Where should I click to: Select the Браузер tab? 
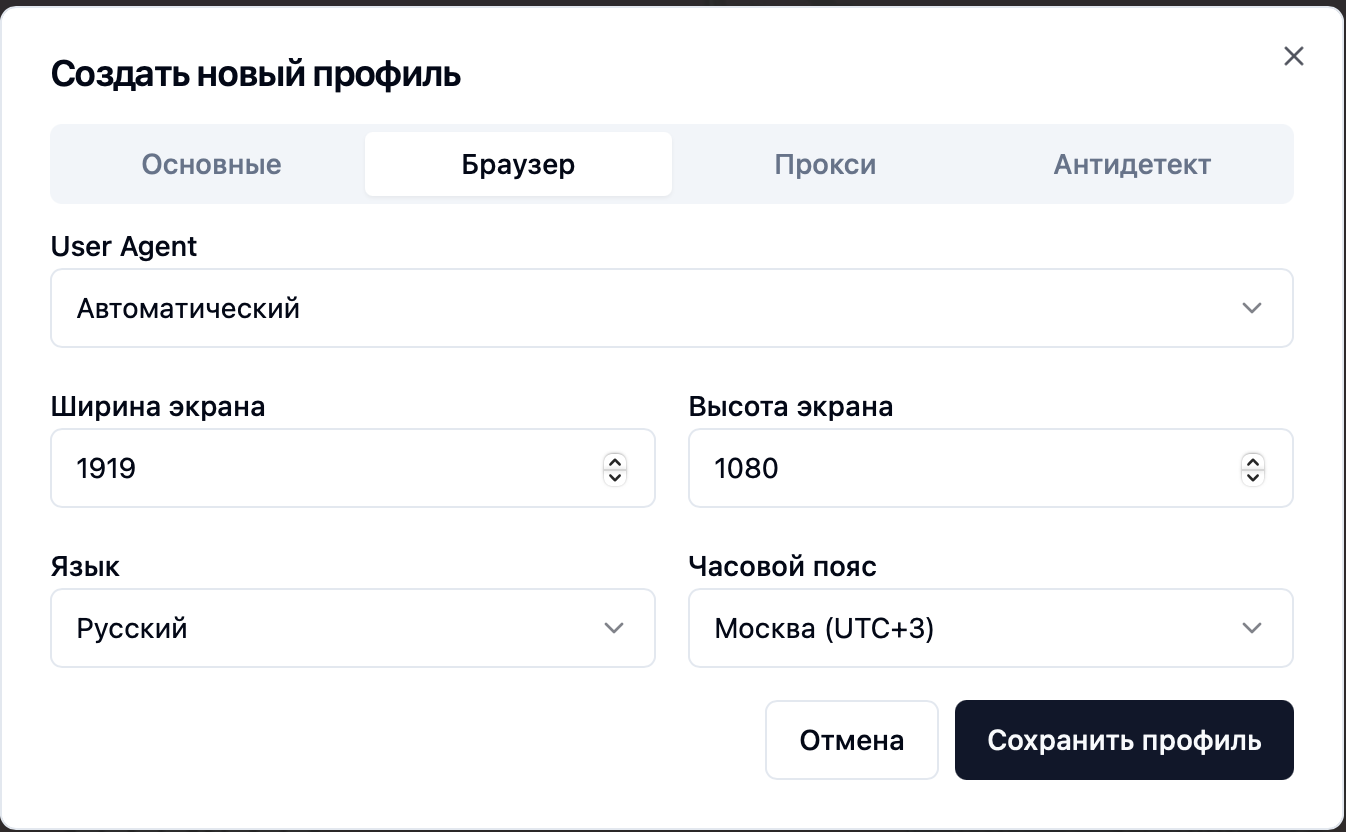point(518,163)
